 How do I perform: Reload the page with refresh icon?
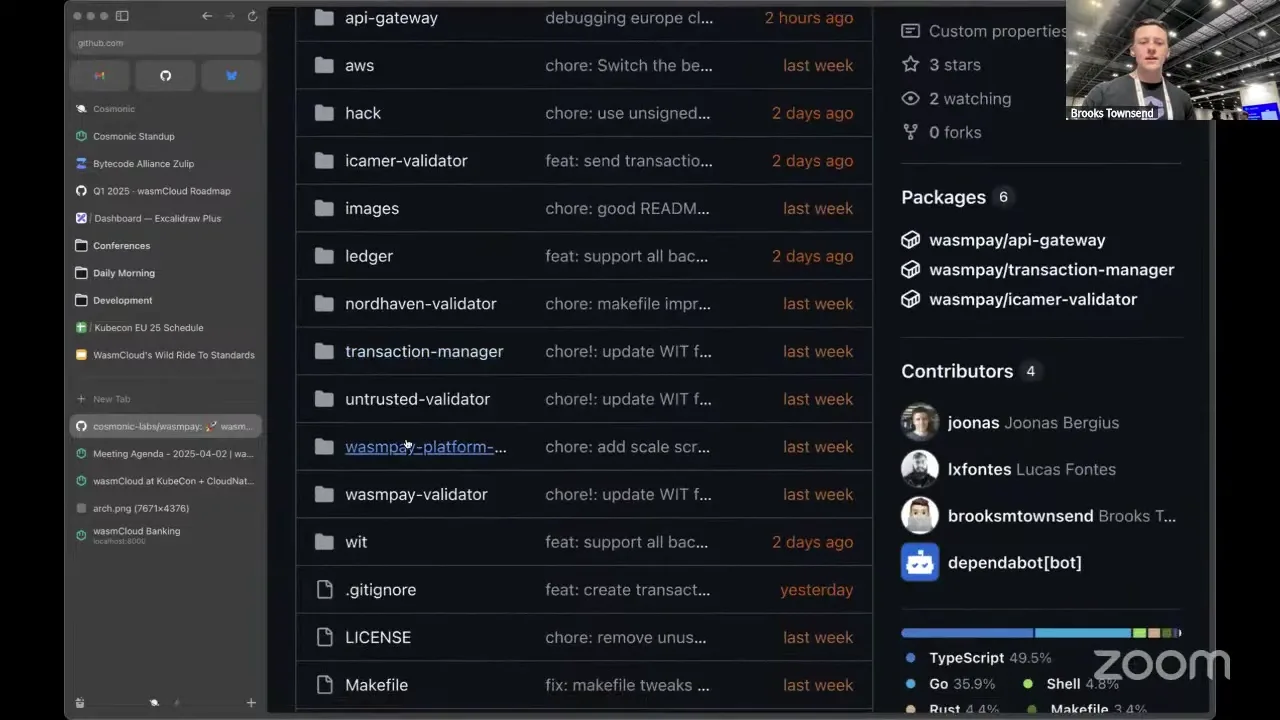252,16
